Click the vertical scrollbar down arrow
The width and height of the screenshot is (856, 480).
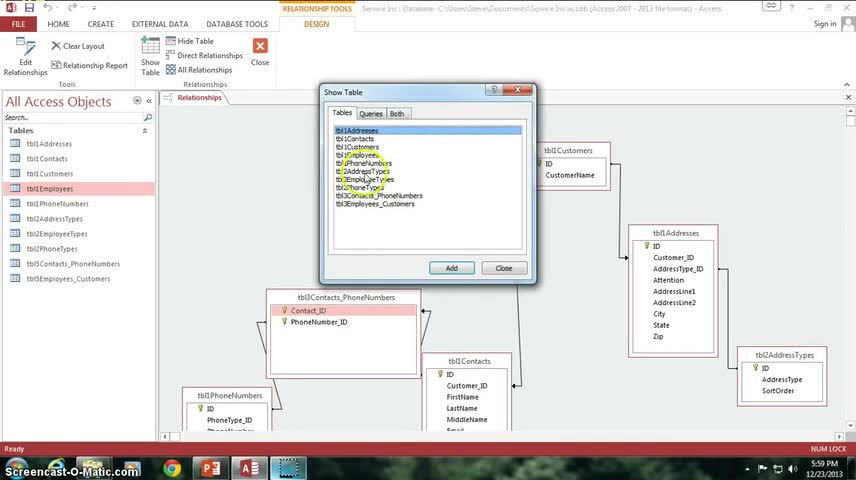(850, 425)
